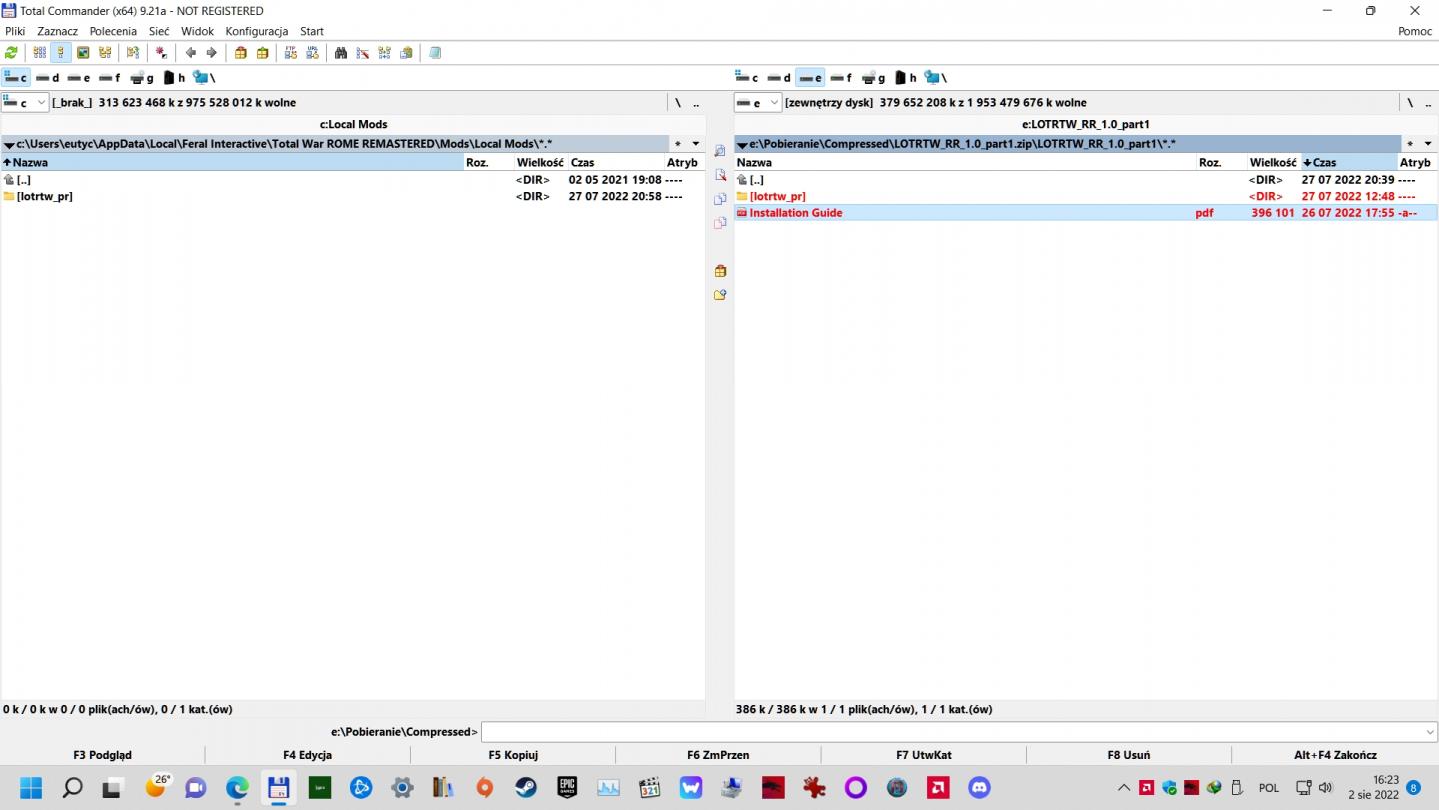Open the Konfiguracja menu
This screenshot has width=1439, height=810.
click(x=256, y=31)
